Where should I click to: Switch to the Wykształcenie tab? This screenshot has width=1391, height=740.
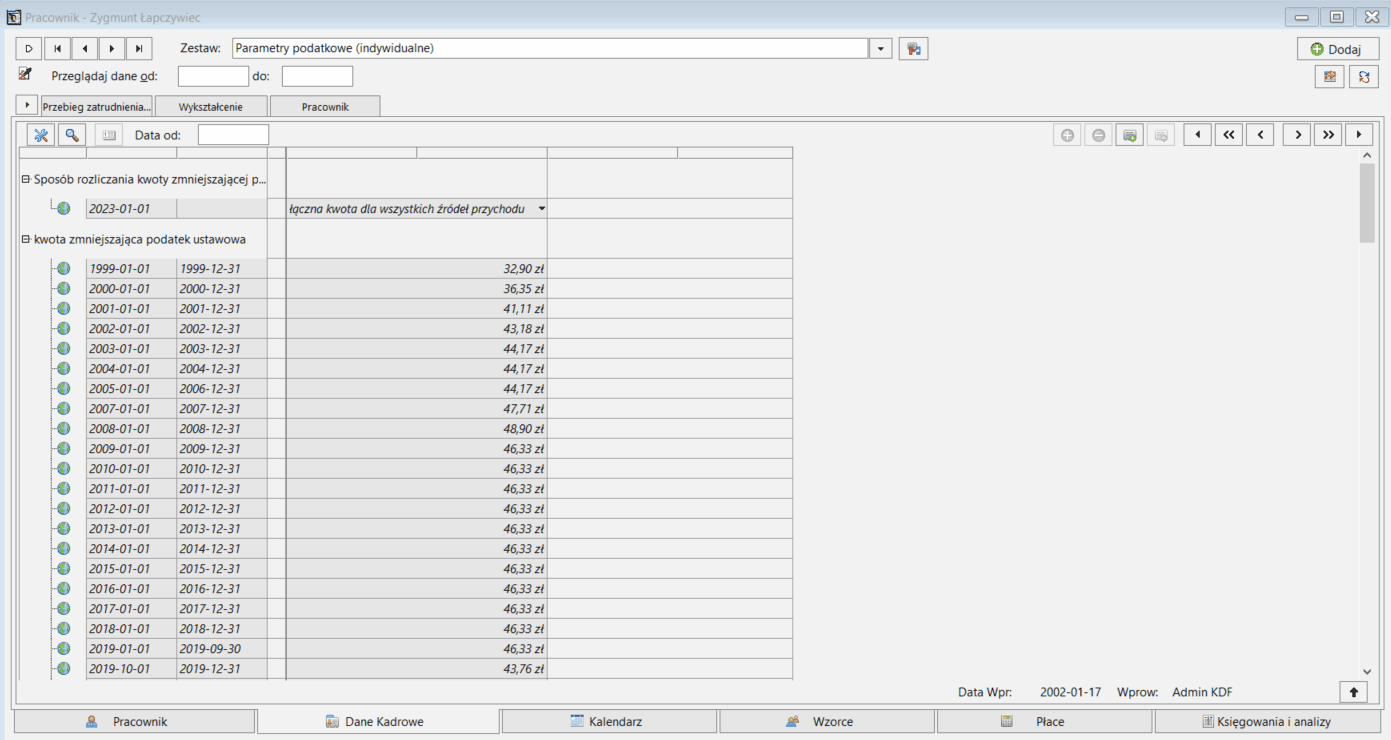[x=211, y=106]
